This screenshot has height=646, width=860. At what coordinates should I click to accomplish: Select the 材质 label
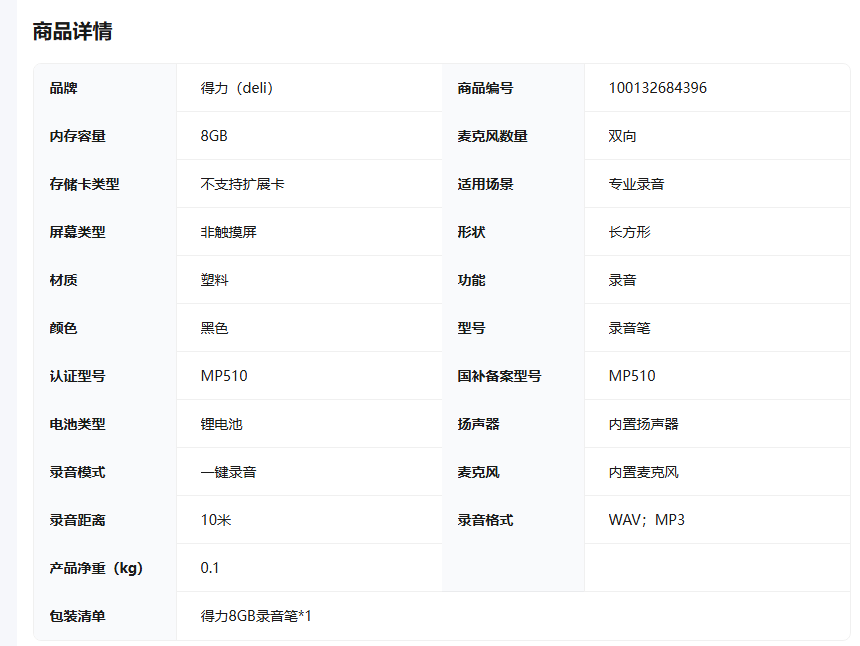tap(64, 280)
